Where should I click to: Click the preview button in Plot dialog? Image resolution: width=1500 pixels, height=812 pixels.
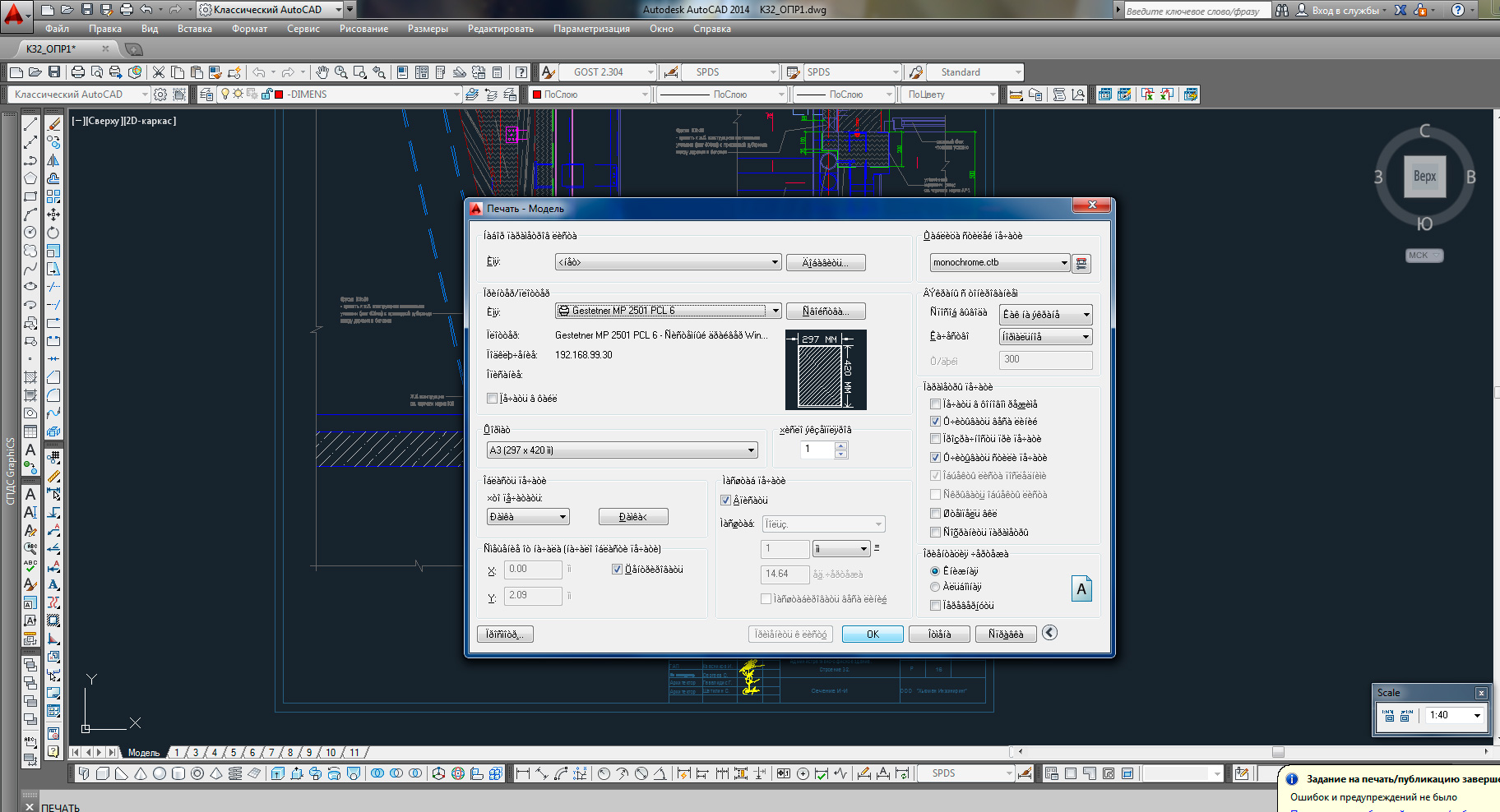505,634
